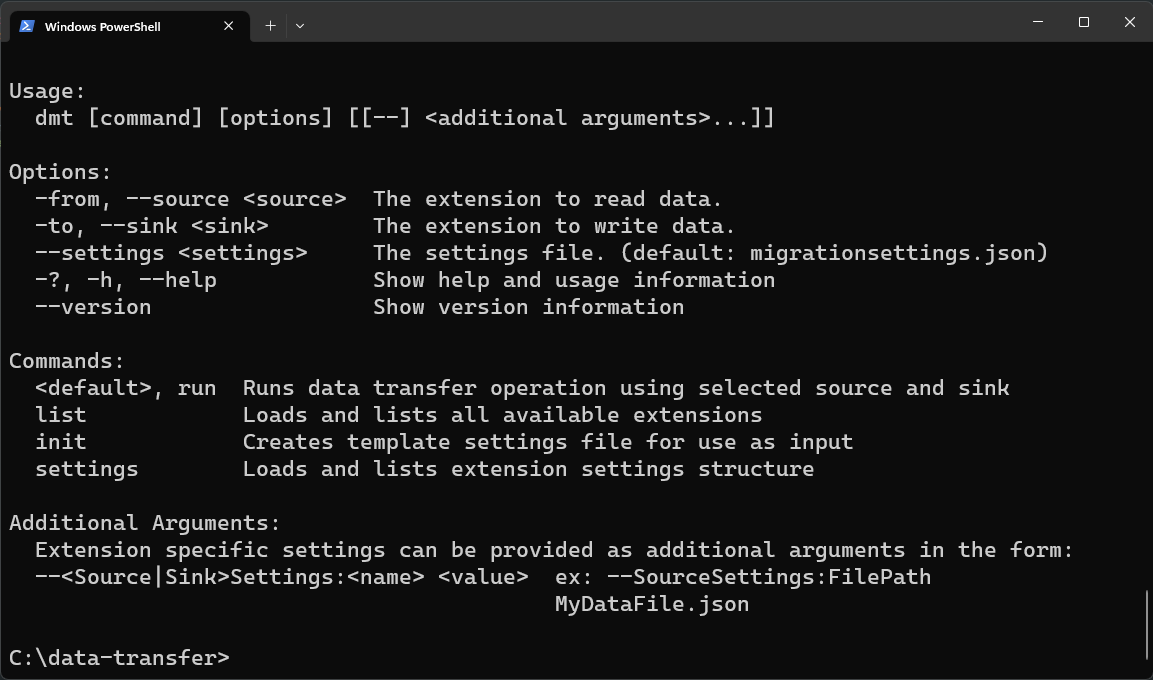This screenshot has height=680, width=1153.
Task: Close the Windows PowerShell tab
Action: [229, 26]
